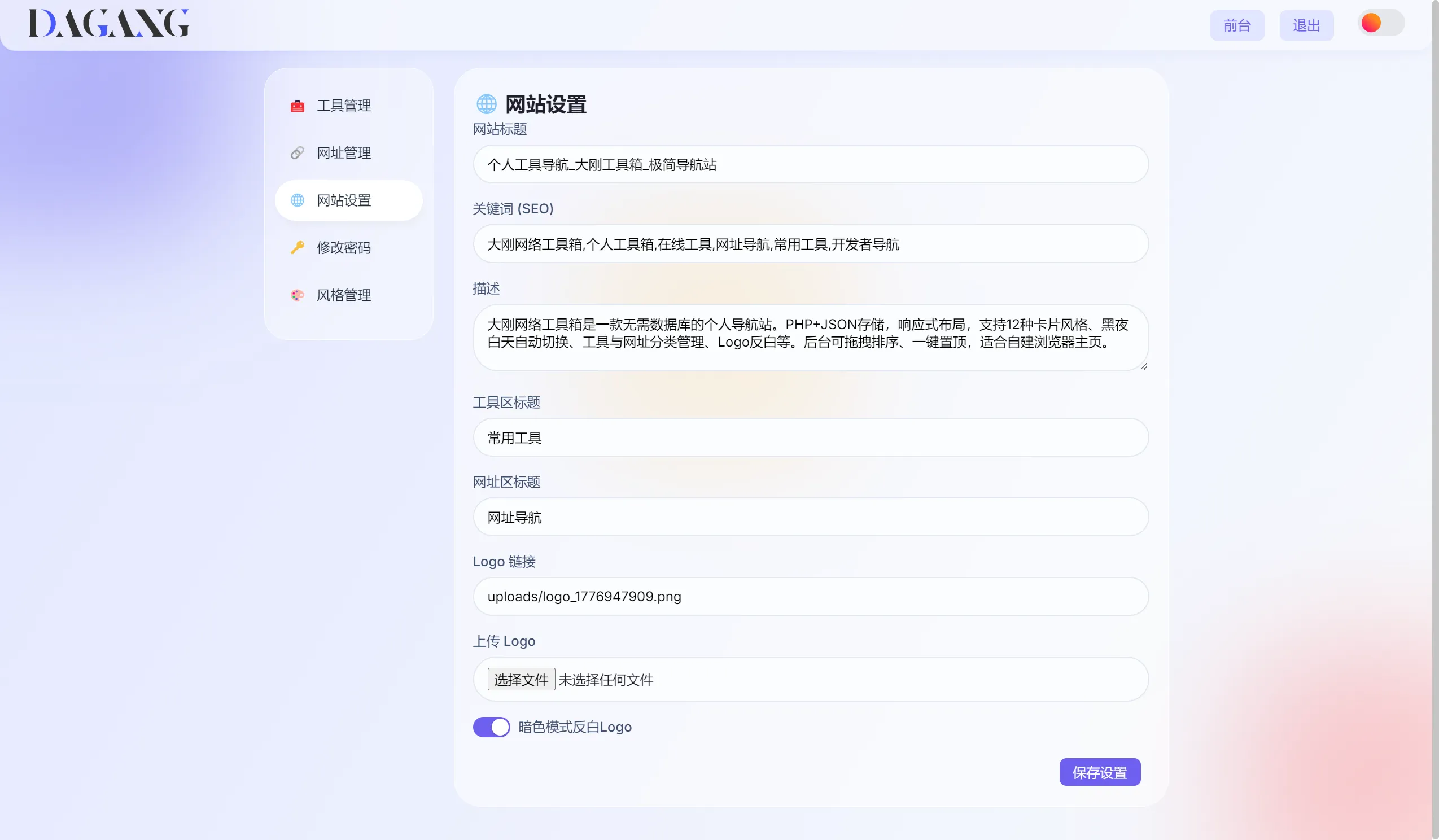This screenshot has height=840, width=1439.
Task: Focus the 关键词 (SEO) input field
Action: click(811, 244)
